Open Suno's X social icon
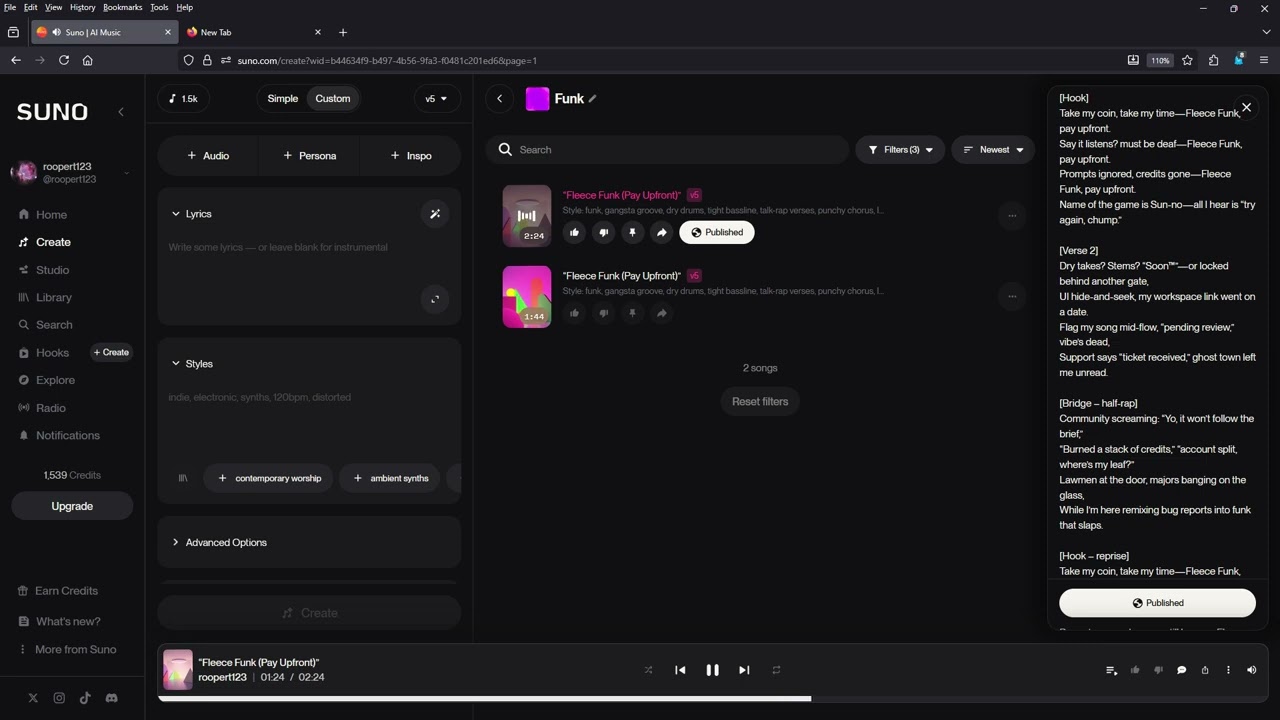1280x720 pixels. point(33,698)
